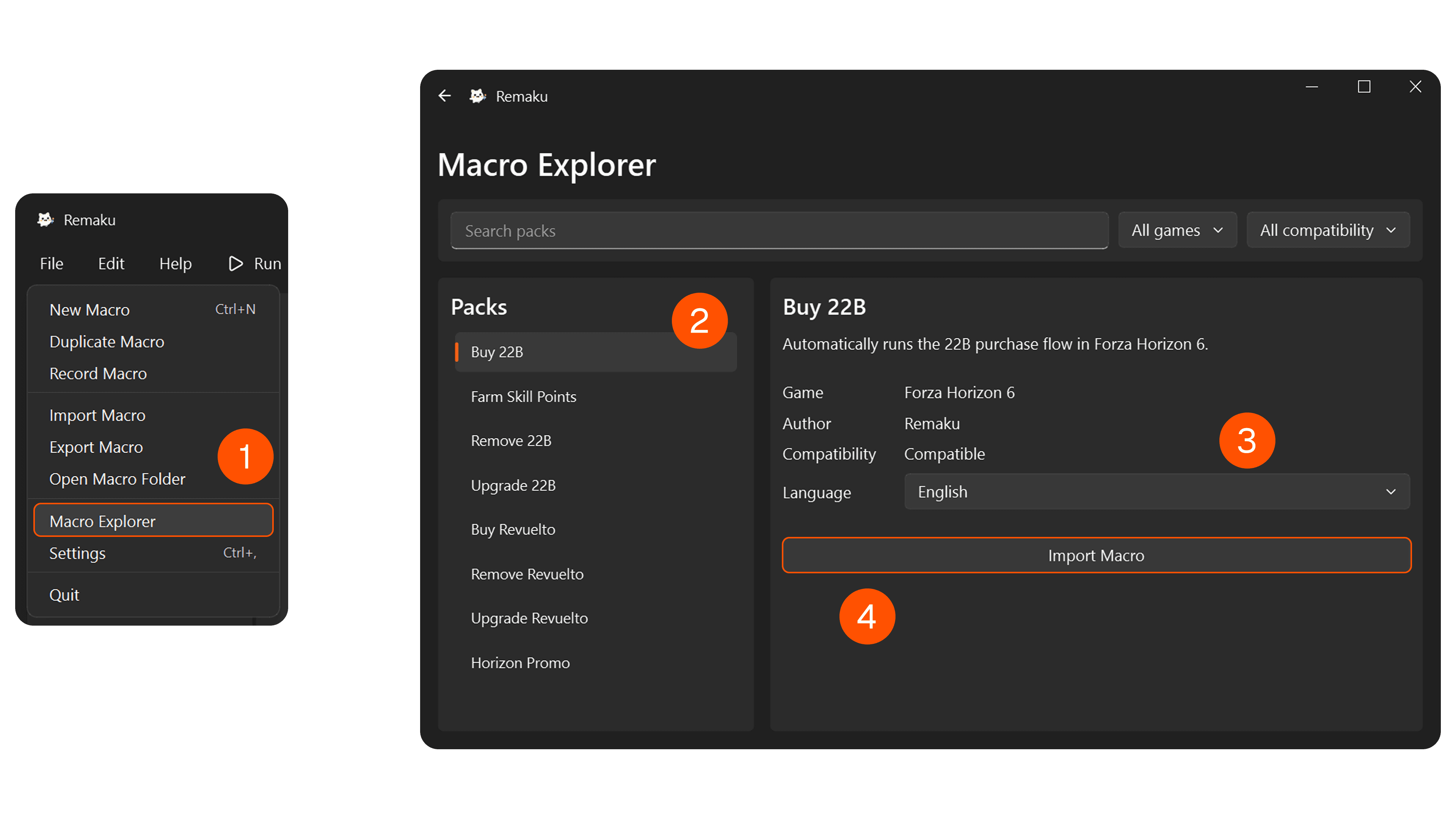Choose Export Macro menu entry
Viewport: 1456px width, 819px height.
[153, 447]
